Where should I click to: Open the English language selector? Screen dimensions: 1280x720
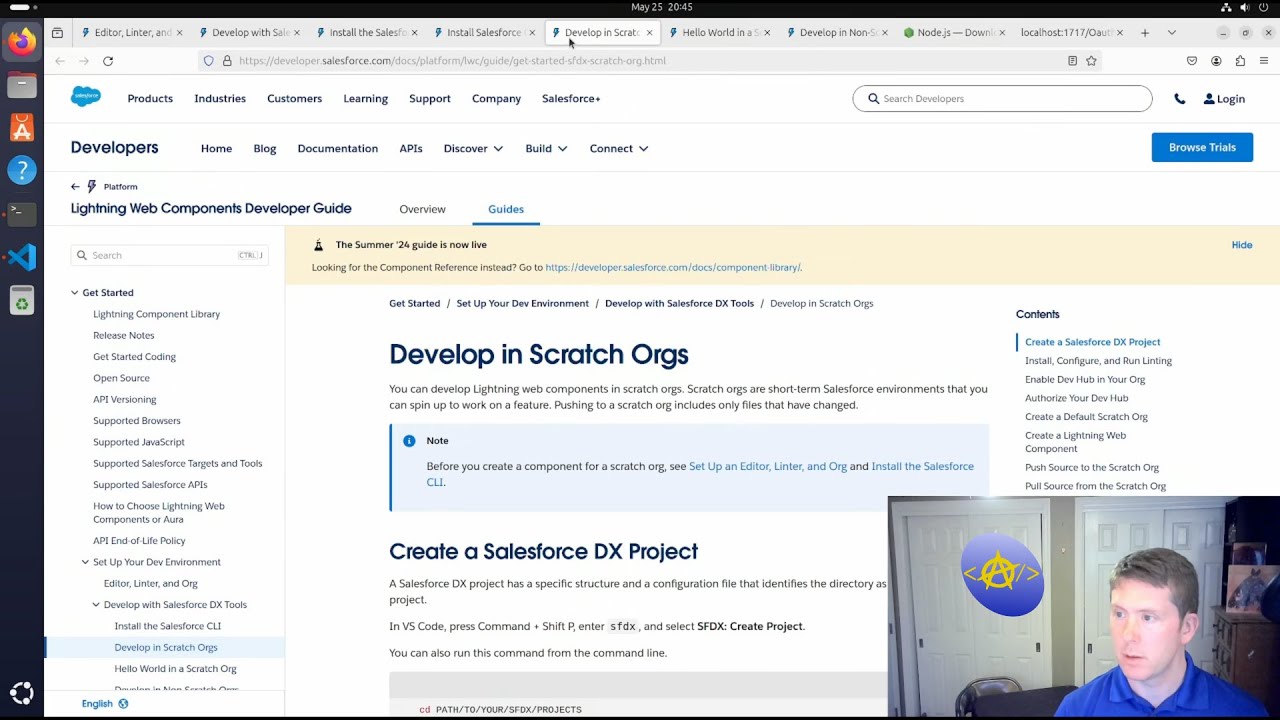105,704
